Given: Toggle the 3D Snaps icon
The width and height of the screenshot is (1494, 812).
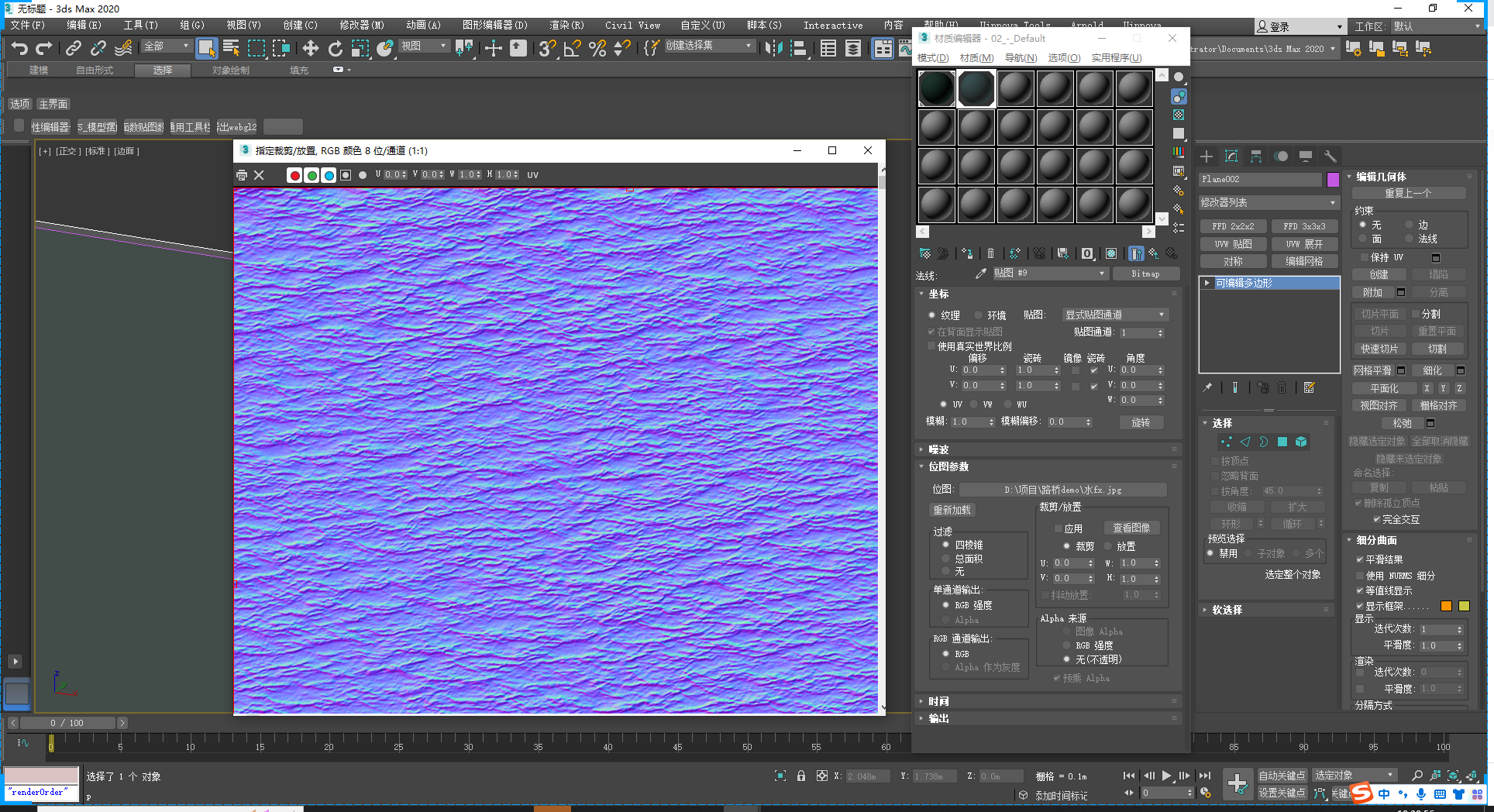Looking at the screenshot, I should pos(547,49).
